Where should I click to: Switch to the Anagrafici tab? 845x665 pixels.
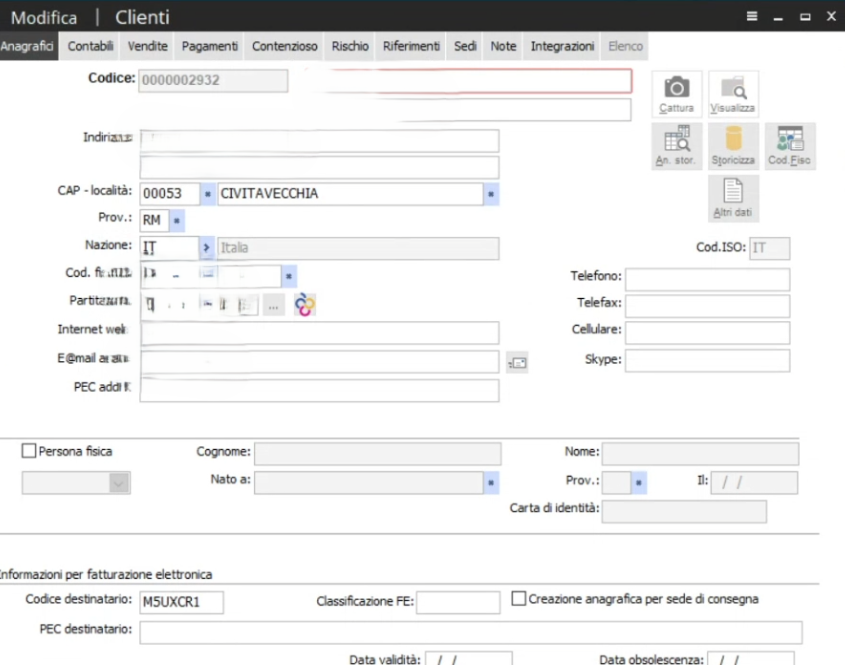[28, 46]
